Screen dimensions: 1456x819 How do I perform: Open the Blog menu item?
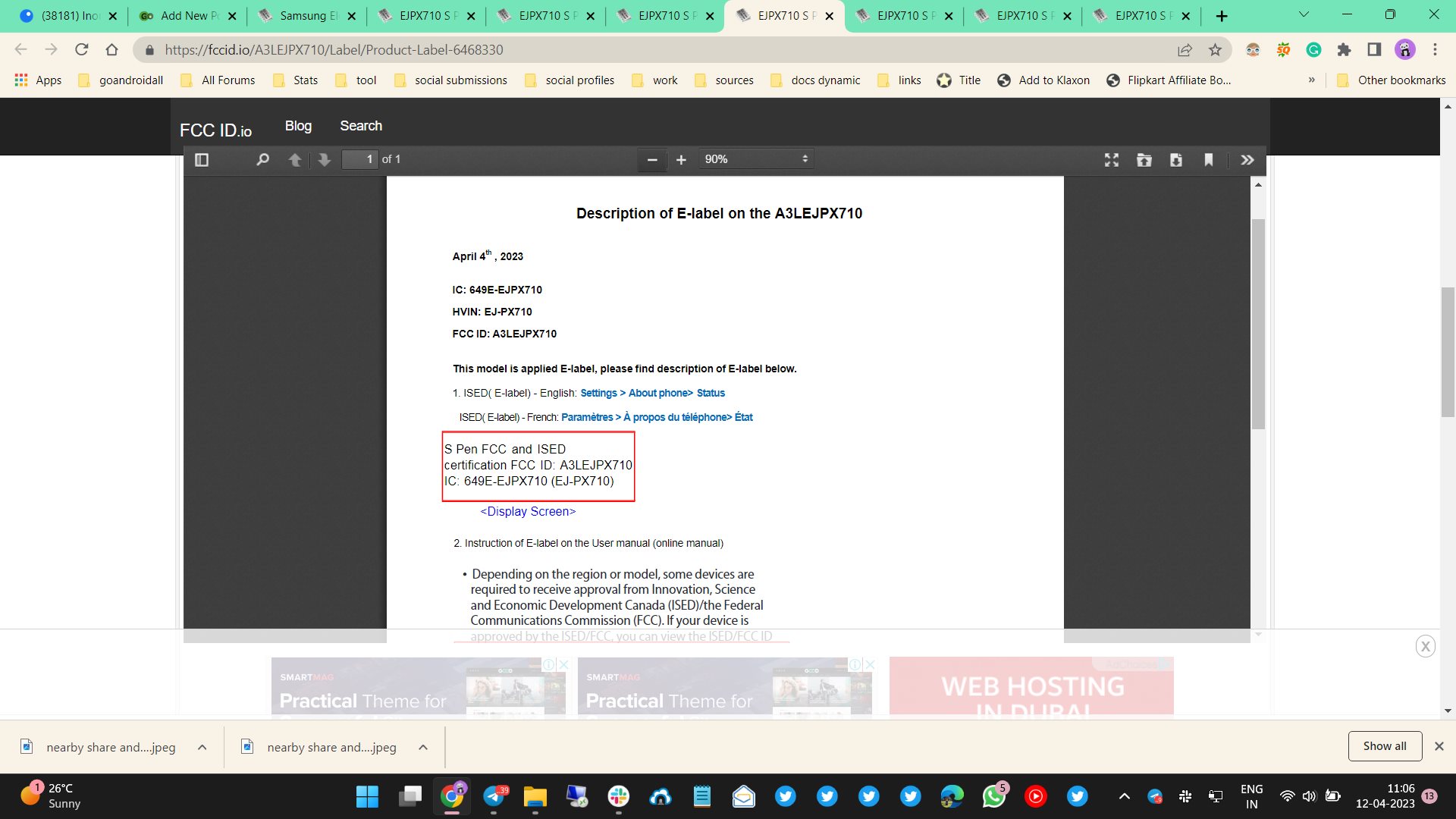click(298, 126)
